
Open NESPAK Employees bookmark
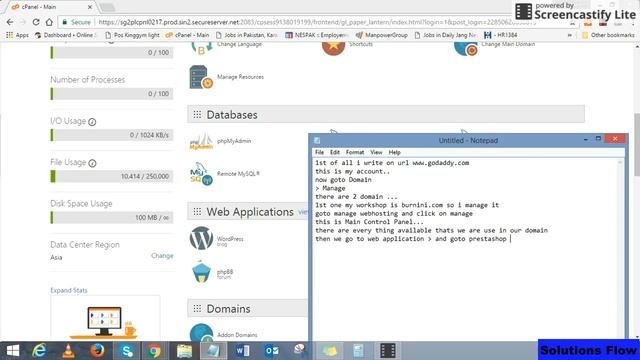(317, 35)
